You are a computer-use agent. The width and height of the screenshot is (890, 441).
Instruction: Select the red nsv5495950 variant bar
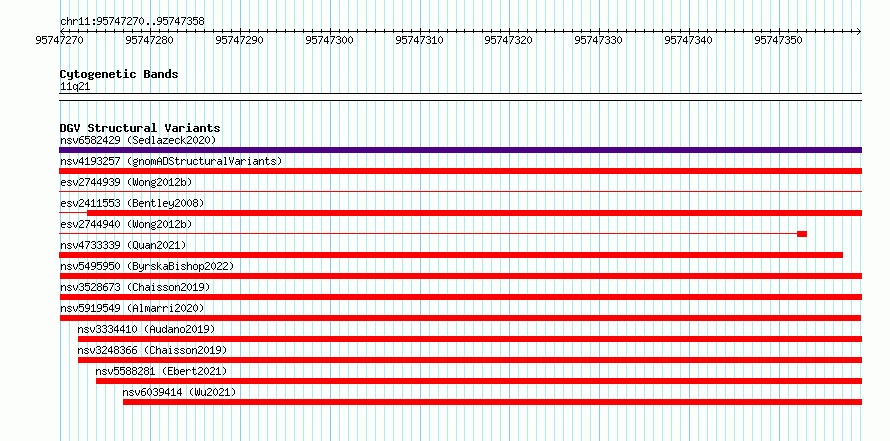tap(460, 276)
